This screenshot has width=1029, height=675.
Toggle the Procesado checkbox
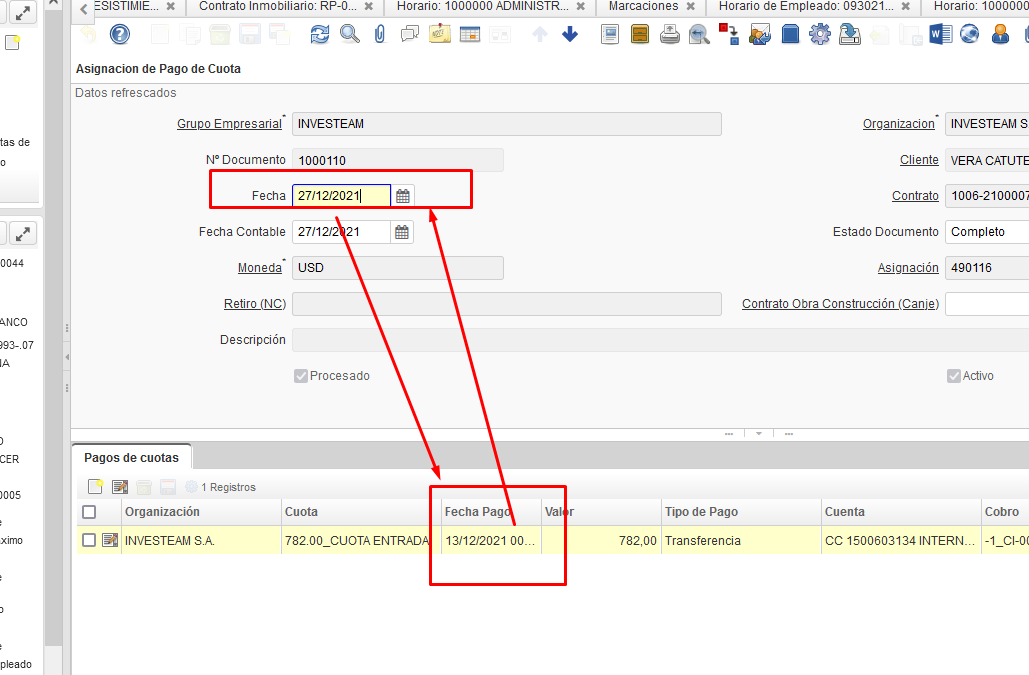click(x=300, y=376)
